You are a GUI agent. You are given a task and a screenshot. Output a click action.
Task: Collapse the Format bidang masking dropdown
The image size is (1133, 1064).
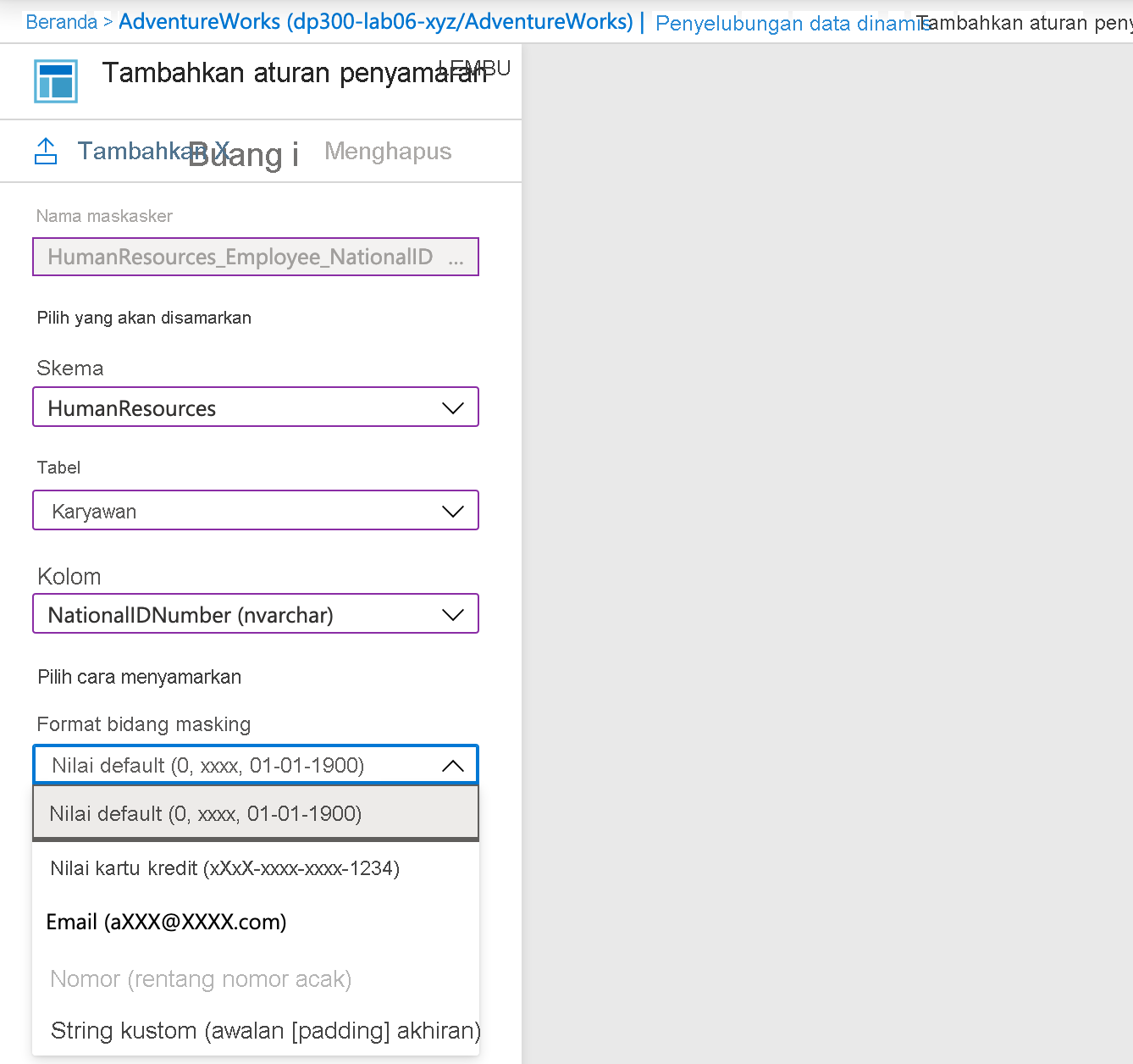point(256,765)
